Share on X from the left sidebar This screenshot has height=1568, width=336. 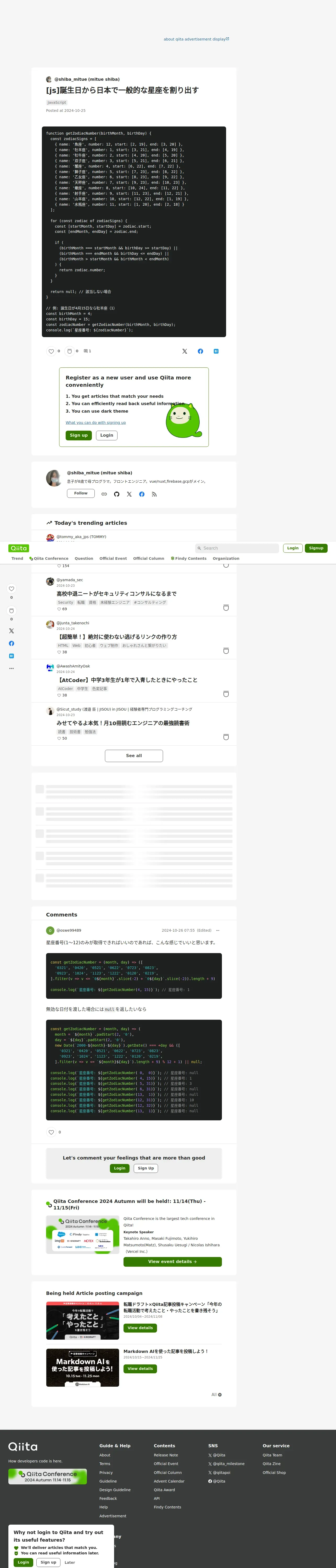pyautogui.click(x=11, y=631)
